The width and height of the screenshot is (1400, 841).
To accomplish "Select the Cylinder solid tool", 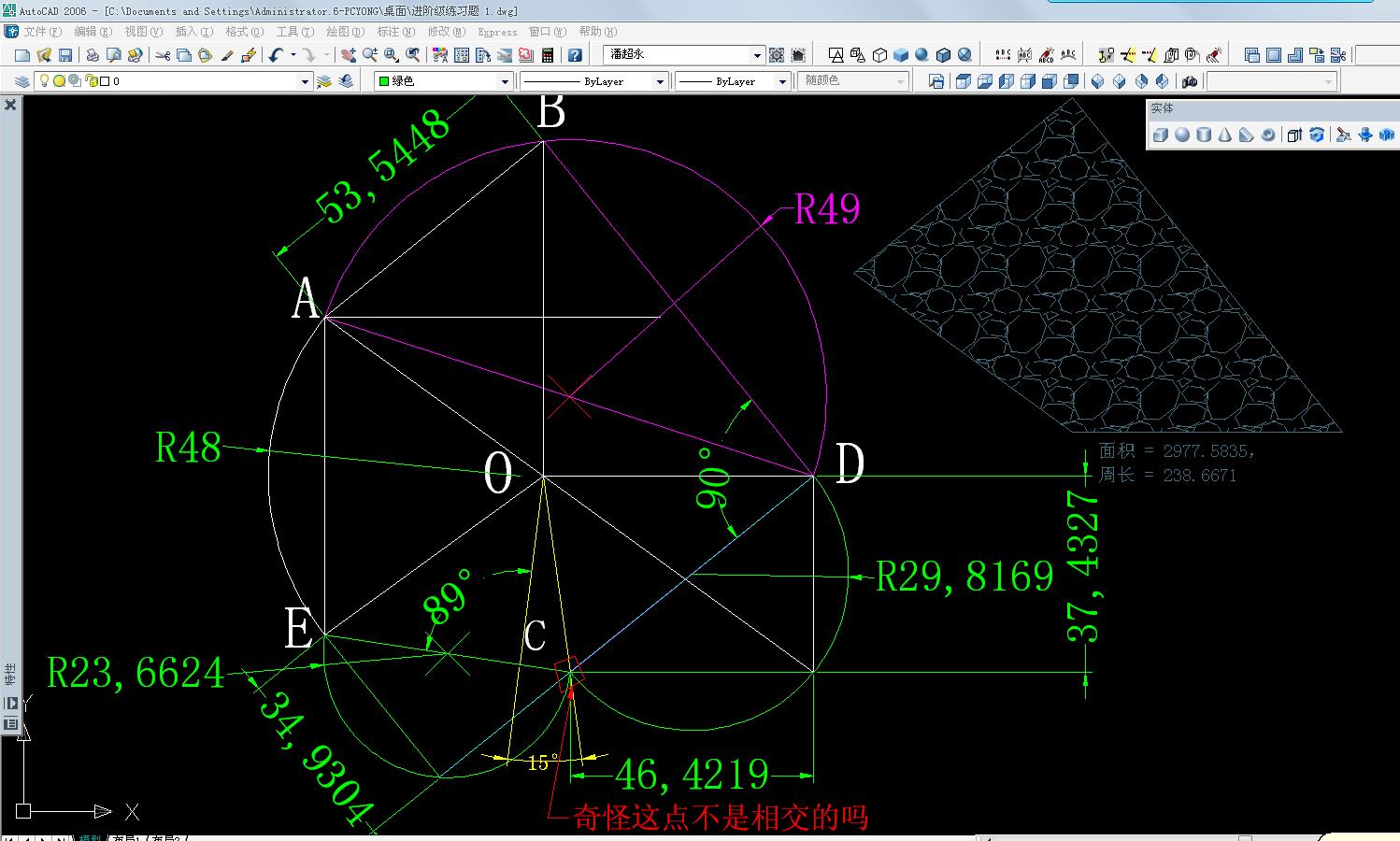I will pyautogui.click(x=1204, y=135).
